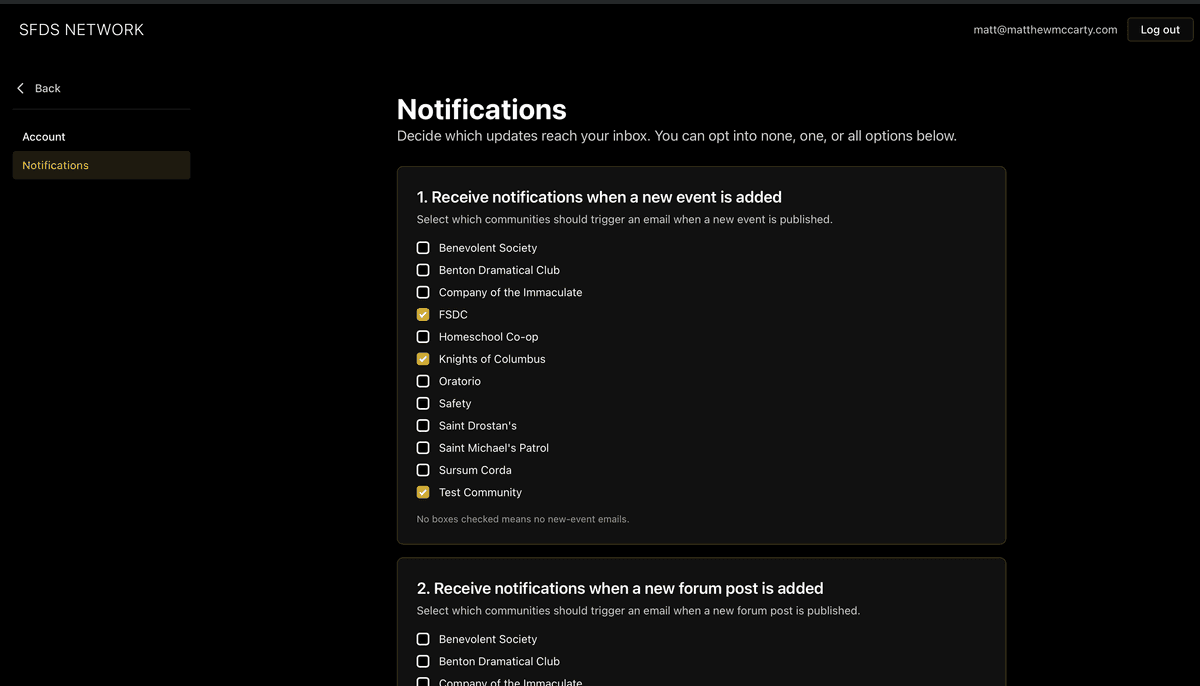Enable event emails for Saint Michael's Patrol
The width and height of the screenshot is (1200, 686).
(x=422, y=447)
